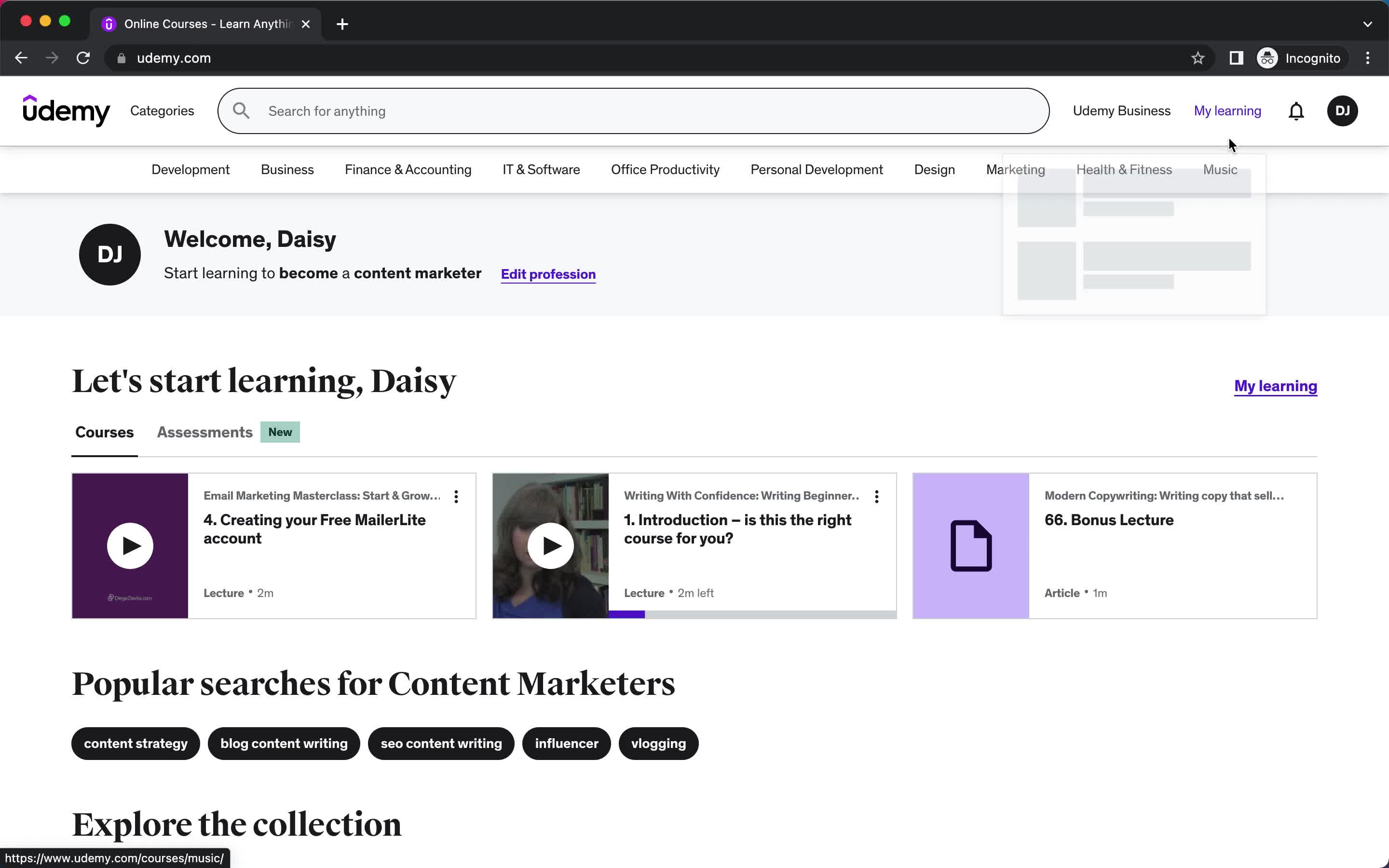This screenshot has height=868, width=1389.
Task: Click Email Marketing Masterclass course name
Action: point(322,495)
